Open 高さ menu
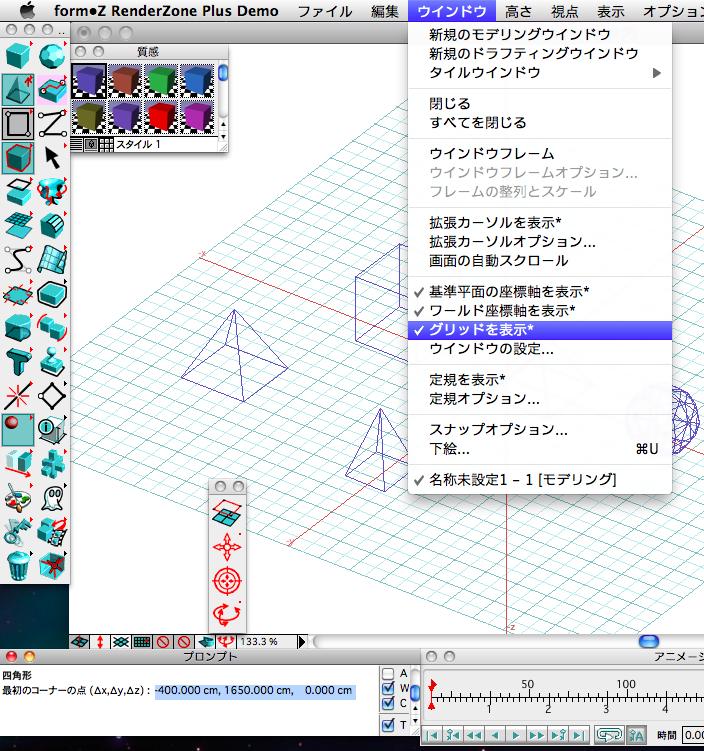 (518, 11)
